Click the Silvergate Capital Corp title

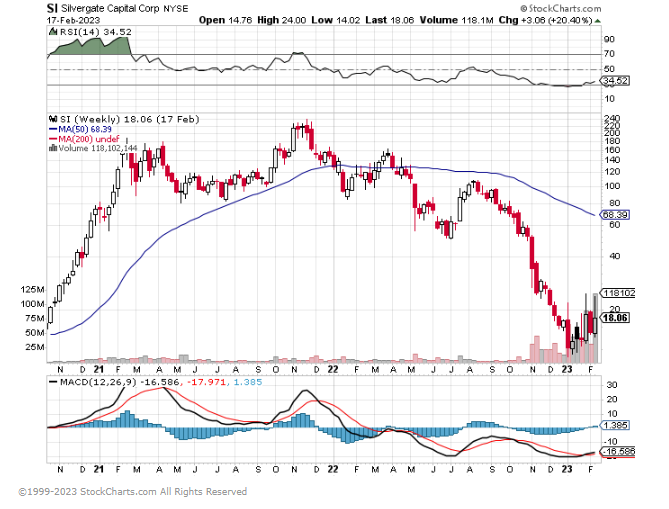(x=110, y=8)
